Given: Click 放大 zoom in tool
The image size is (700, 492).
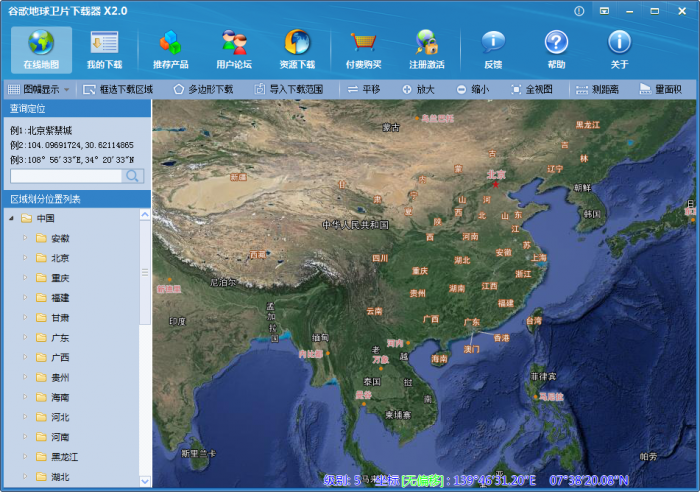Looking at the screenshot, I should click(418, 89).
